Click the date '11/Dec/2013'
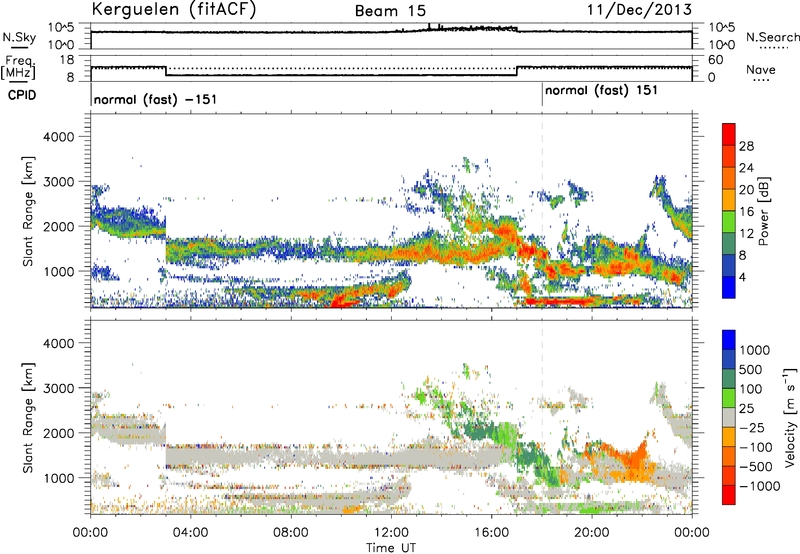This screenshot has height=554, width=800. pos(639,10)
